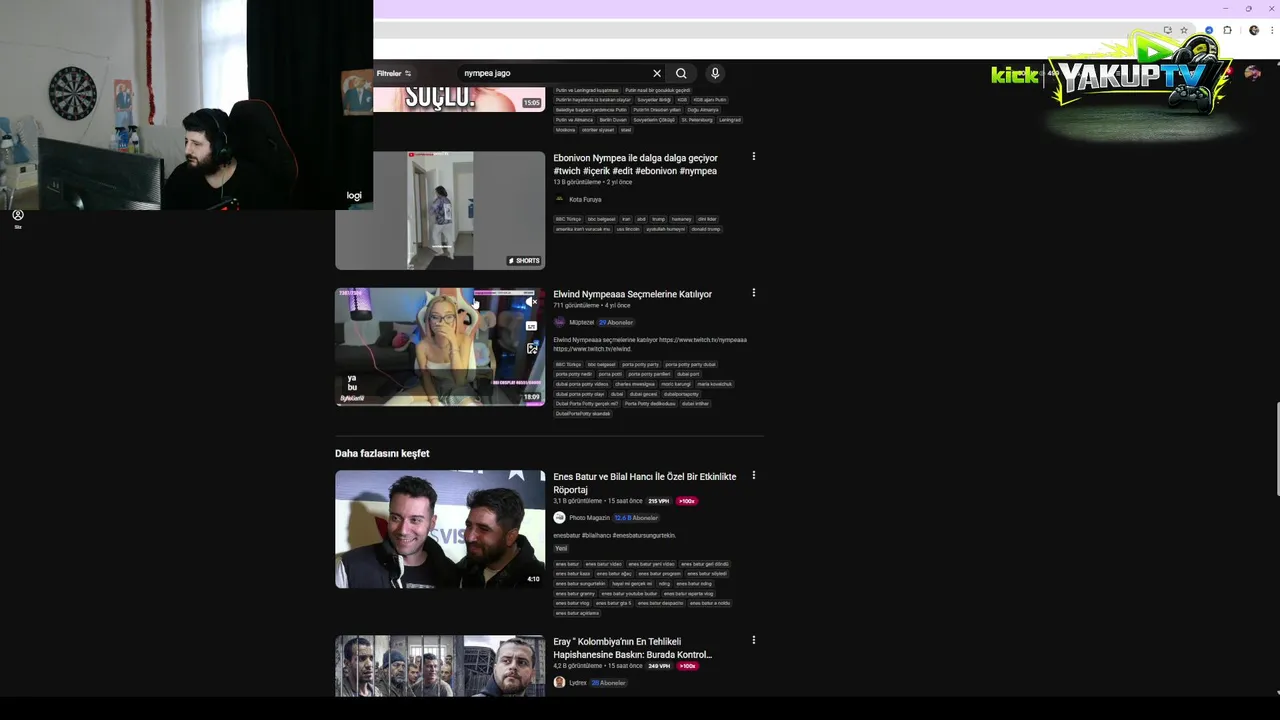Viewport: 1280px width, 720px height.
Task: Open Chrome's three-dot menu
Action: (x=1270, y=30)
